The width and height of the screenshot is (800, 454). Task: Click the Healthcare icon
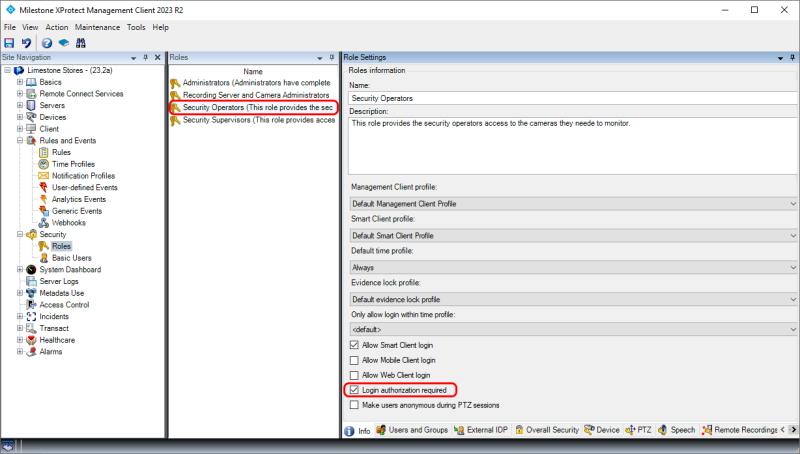tap(32, 340)
